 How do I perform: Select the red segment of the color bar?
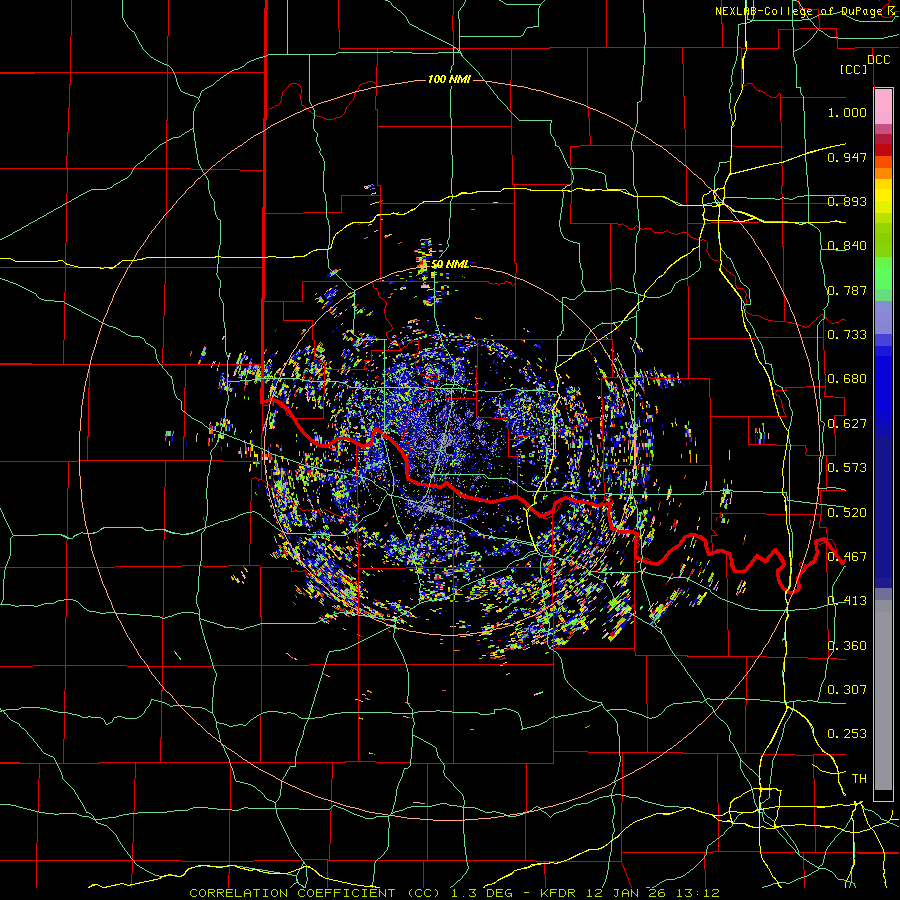point(883,150)
